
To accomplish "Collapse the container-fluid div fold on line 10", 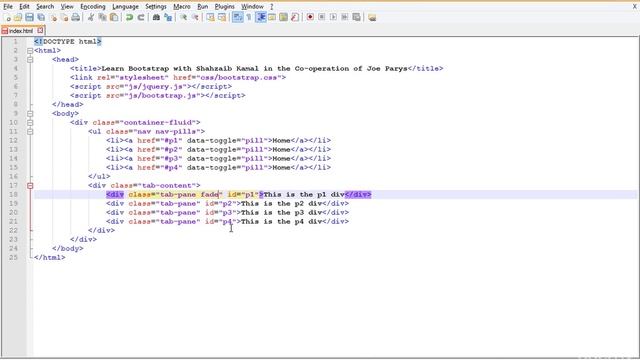I will click(30, 123).
